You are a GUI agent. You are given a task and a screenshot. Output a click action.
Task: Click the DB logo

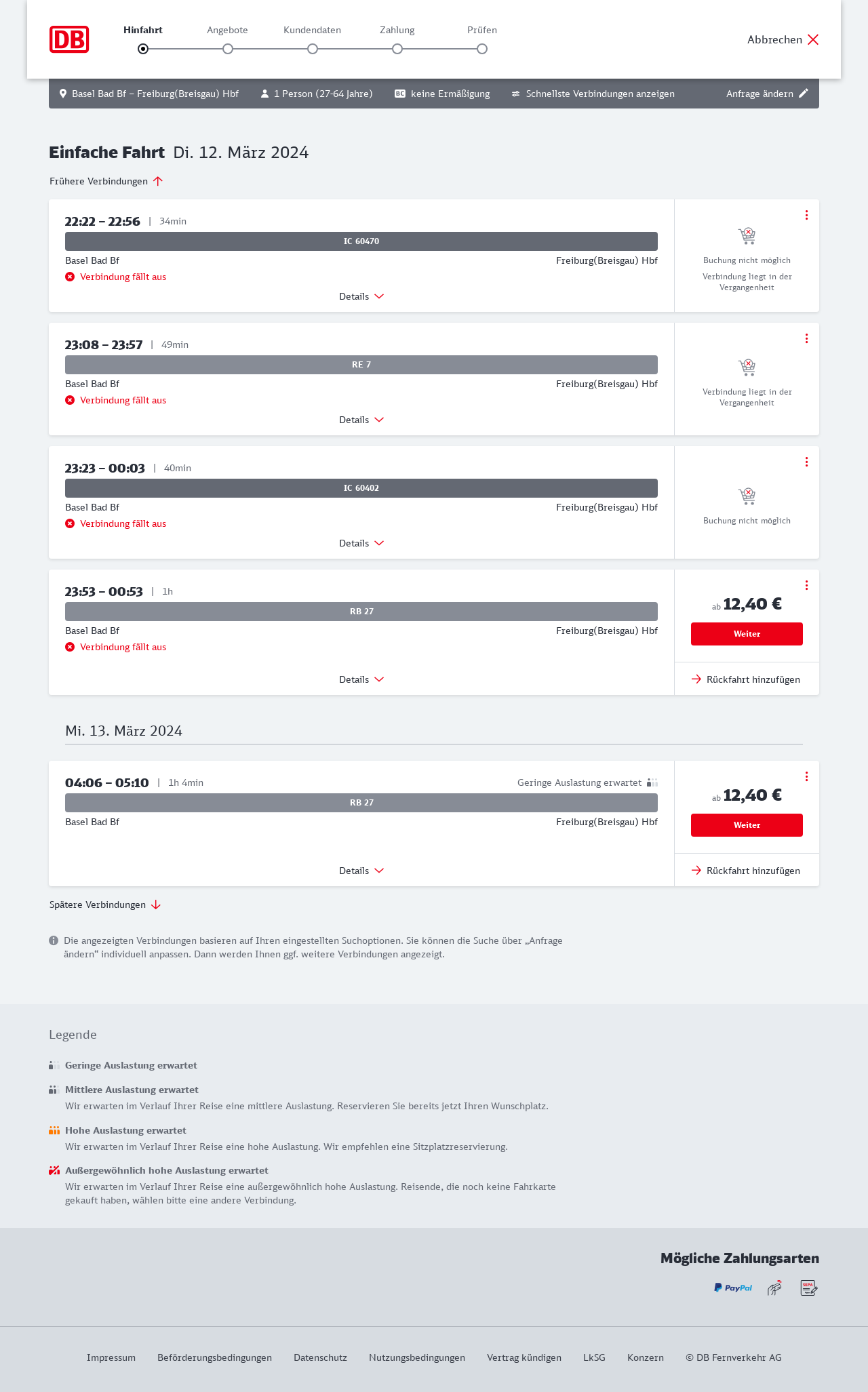point(69,39)
